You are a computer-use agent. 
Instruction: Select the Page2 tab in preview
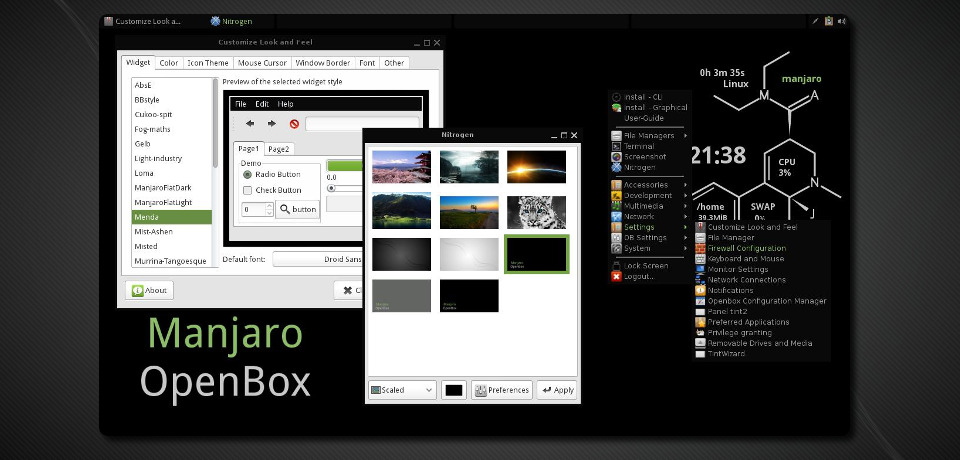(x=279, y=149)
